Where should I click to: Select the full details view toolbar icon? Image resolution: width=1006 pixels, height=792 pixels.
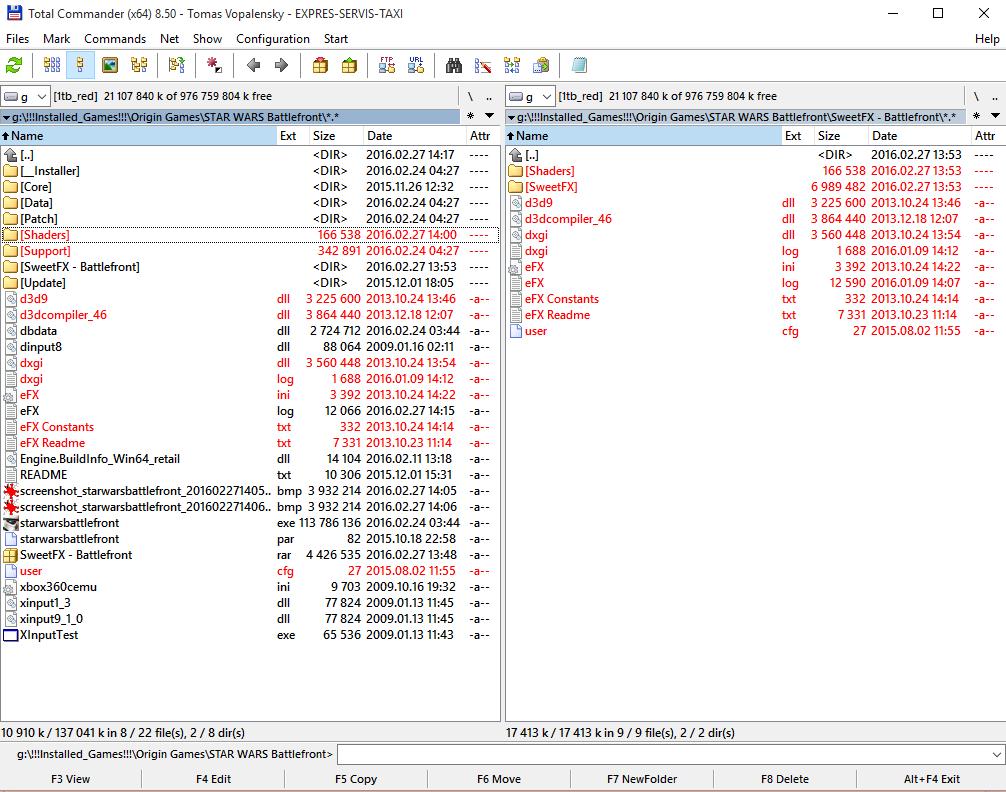click(x=80, y=65)
